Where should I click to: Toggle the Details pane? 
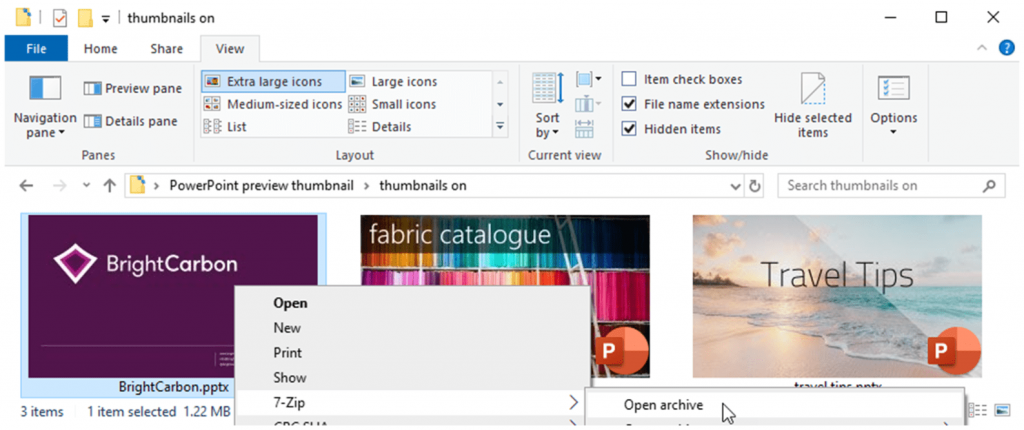click(131, 121)
